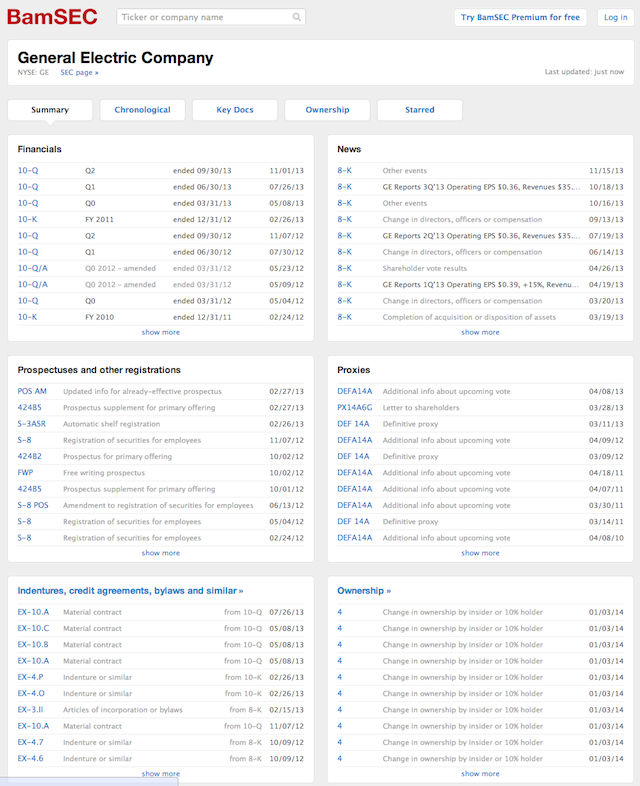Image resolution: width=640 pixels, height=786 pixels.
Task: Open the FWP free writing prospectus
Action: tap(25, 472)
